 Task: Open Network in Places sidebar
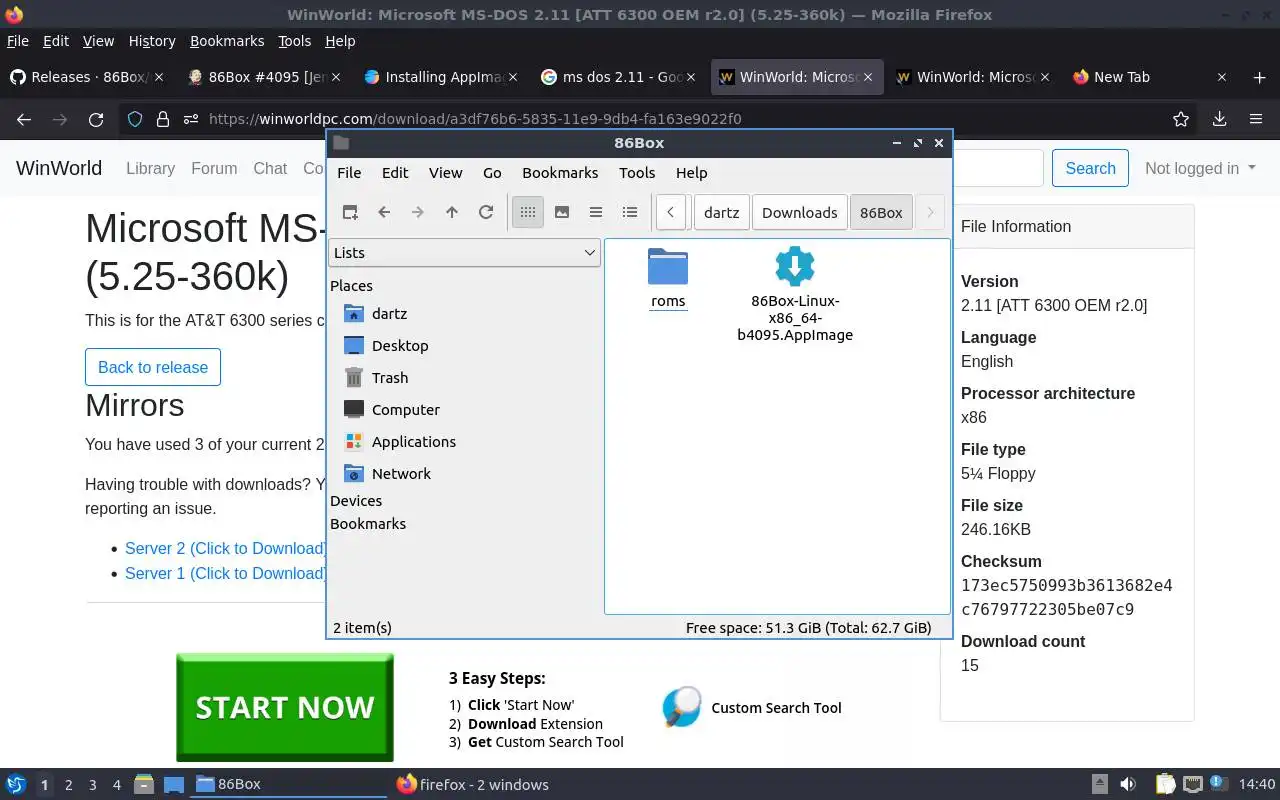(x=401, y=473)
